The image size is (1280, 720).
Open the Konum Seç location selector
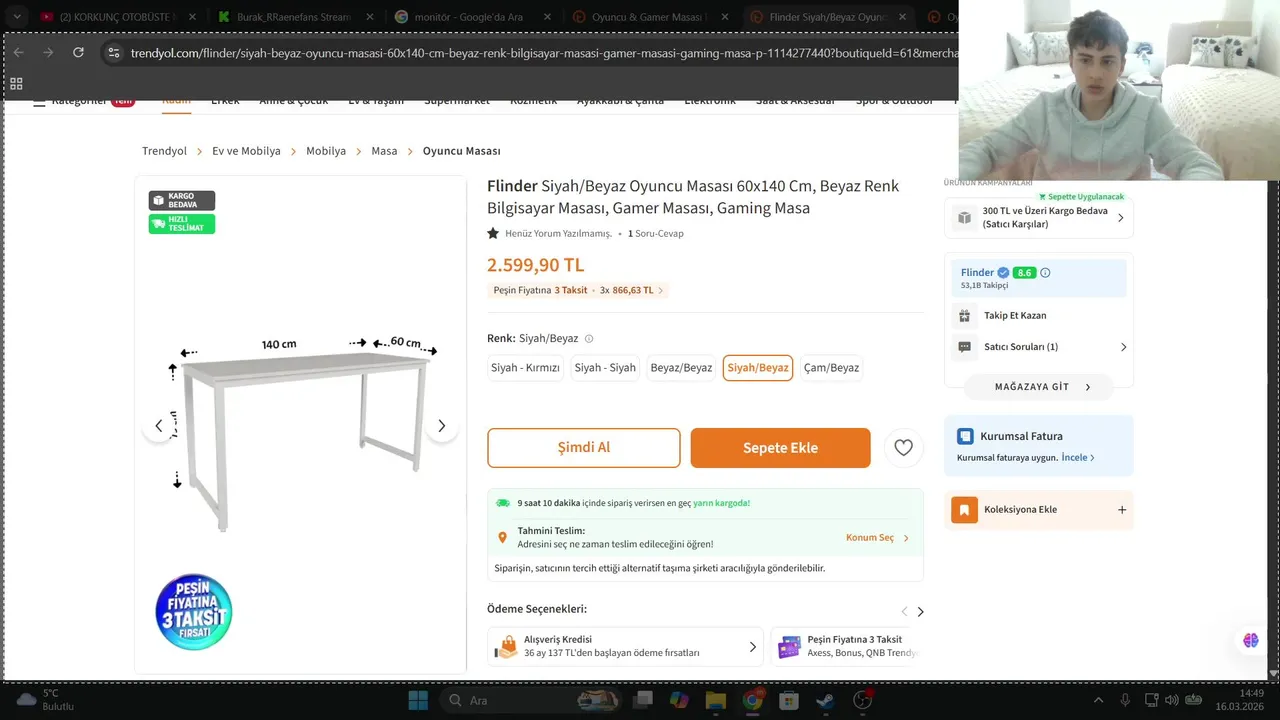pos(877,538)
